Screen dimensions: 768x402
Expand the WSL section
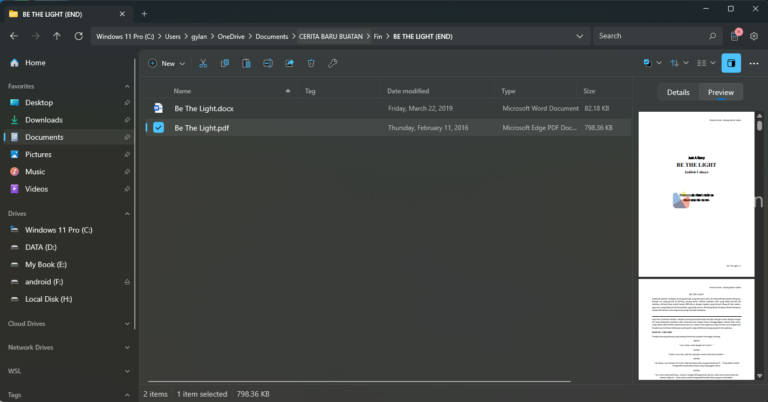pos(127,371)
